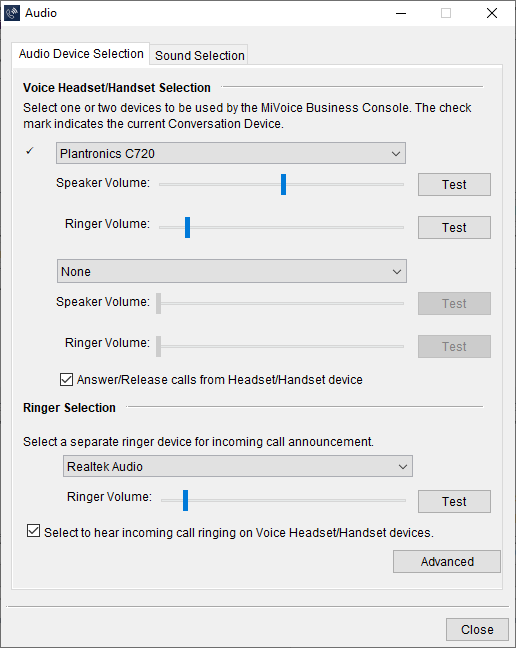Uncheck hear incoming call ringing on headset
This screenshot has height=648, width=516.
(x=33, y=531)
